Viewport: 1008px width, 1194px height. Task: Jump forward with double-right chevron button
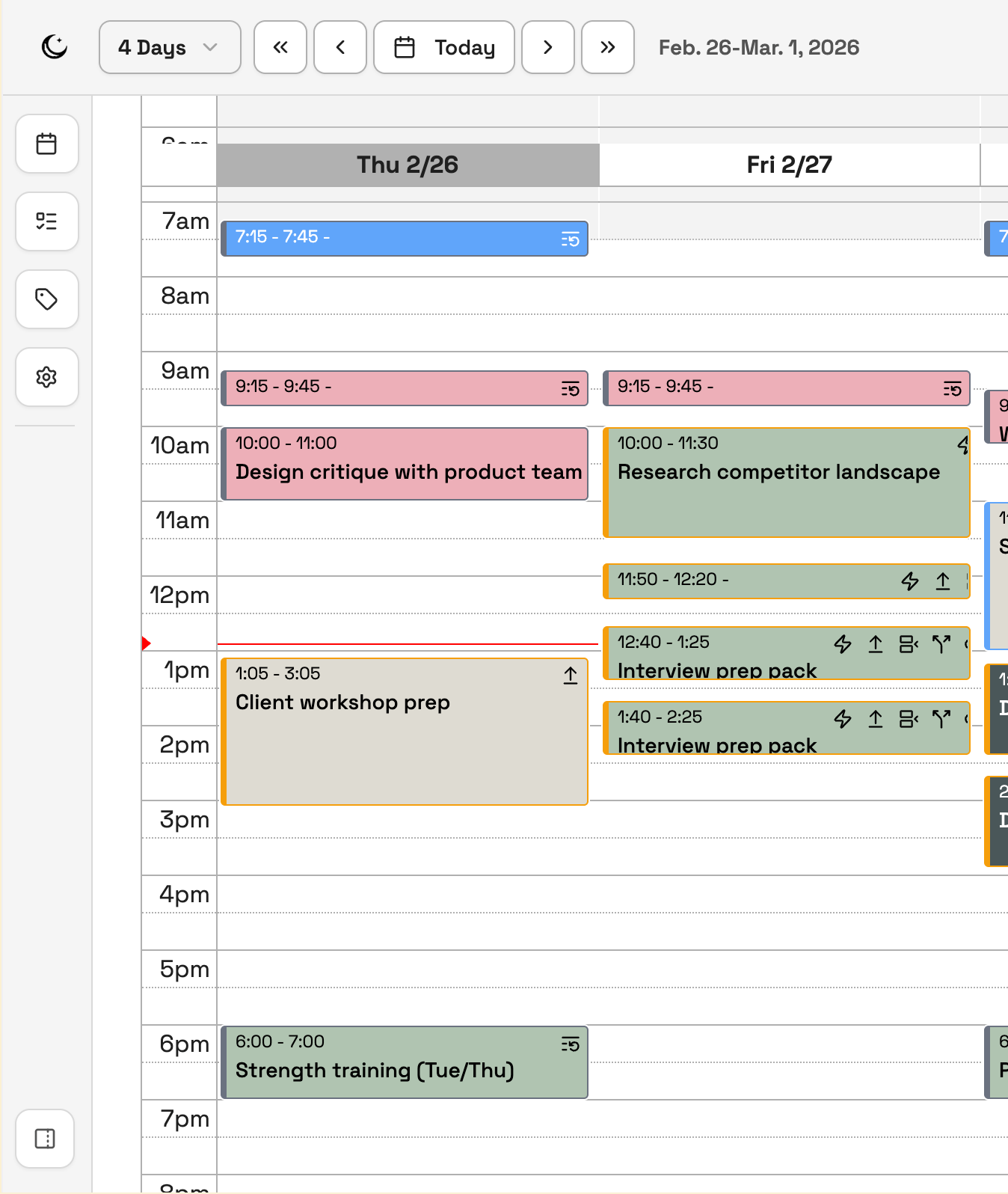point(608,47)
